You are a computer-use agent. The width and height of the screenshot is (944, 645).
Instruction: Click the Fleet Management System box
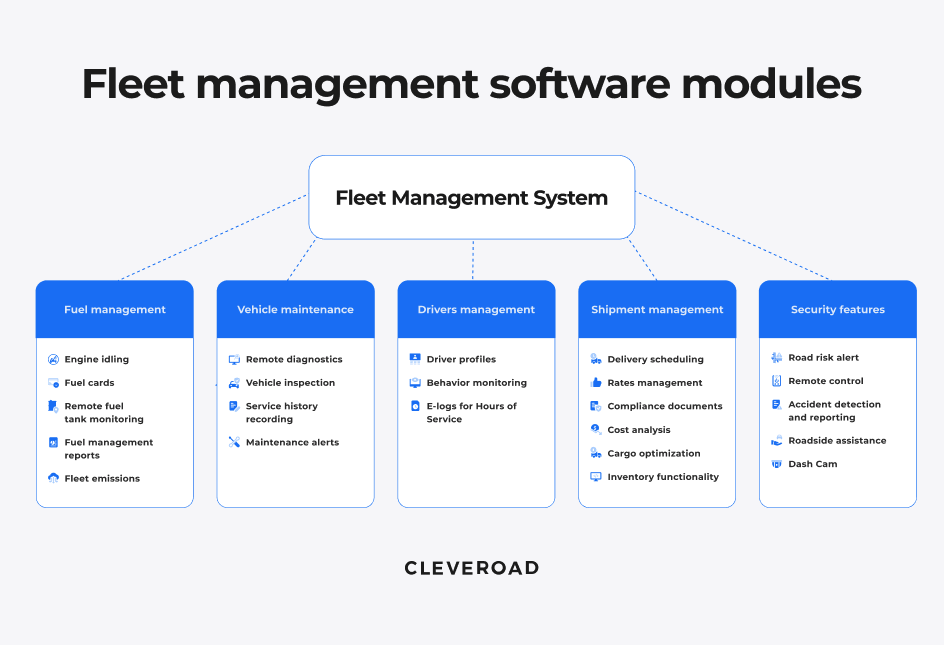click(472, 198)
